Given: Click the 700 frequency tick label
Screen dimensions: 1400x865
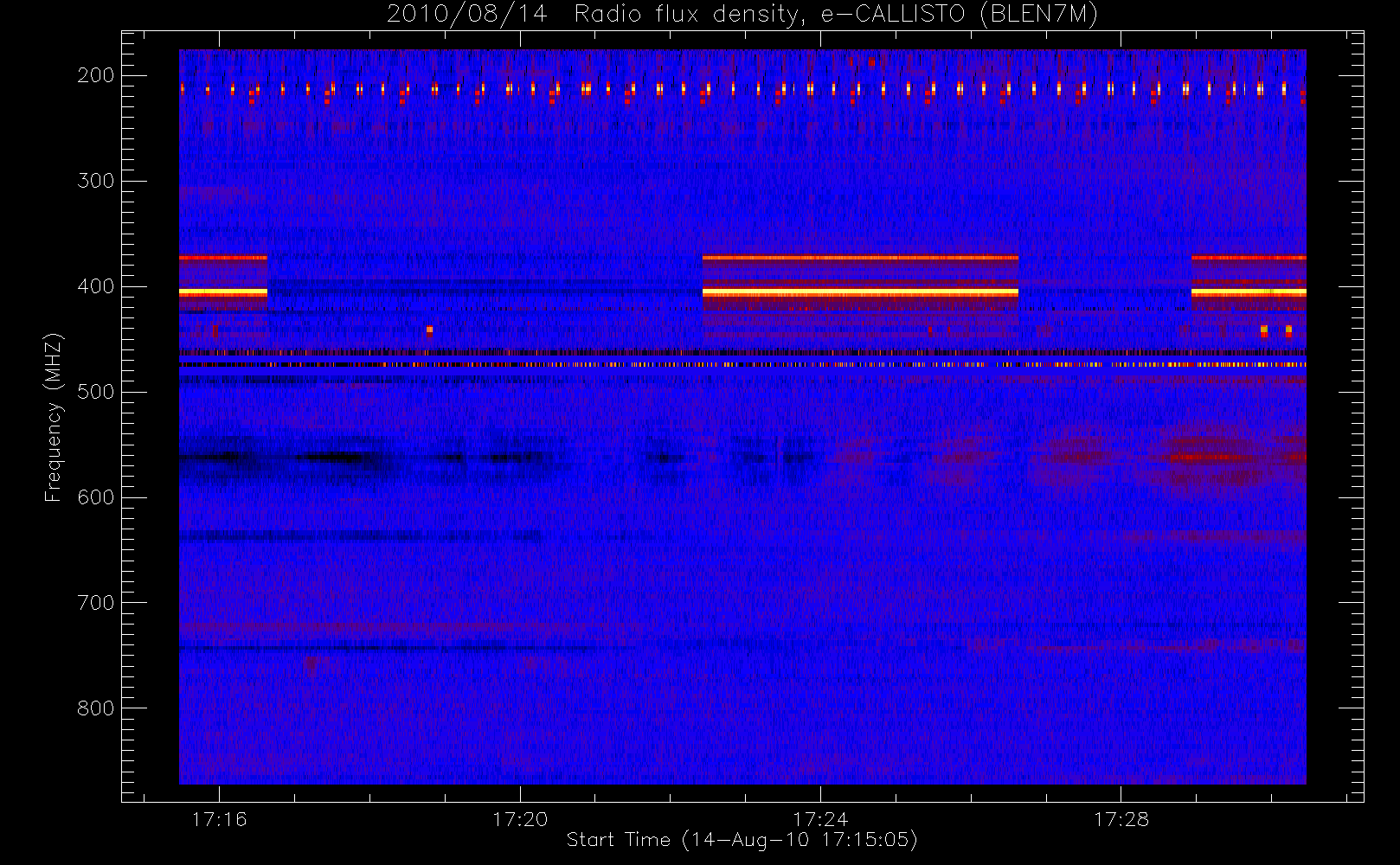Looking at the screenshot, I should pos(95,603).
